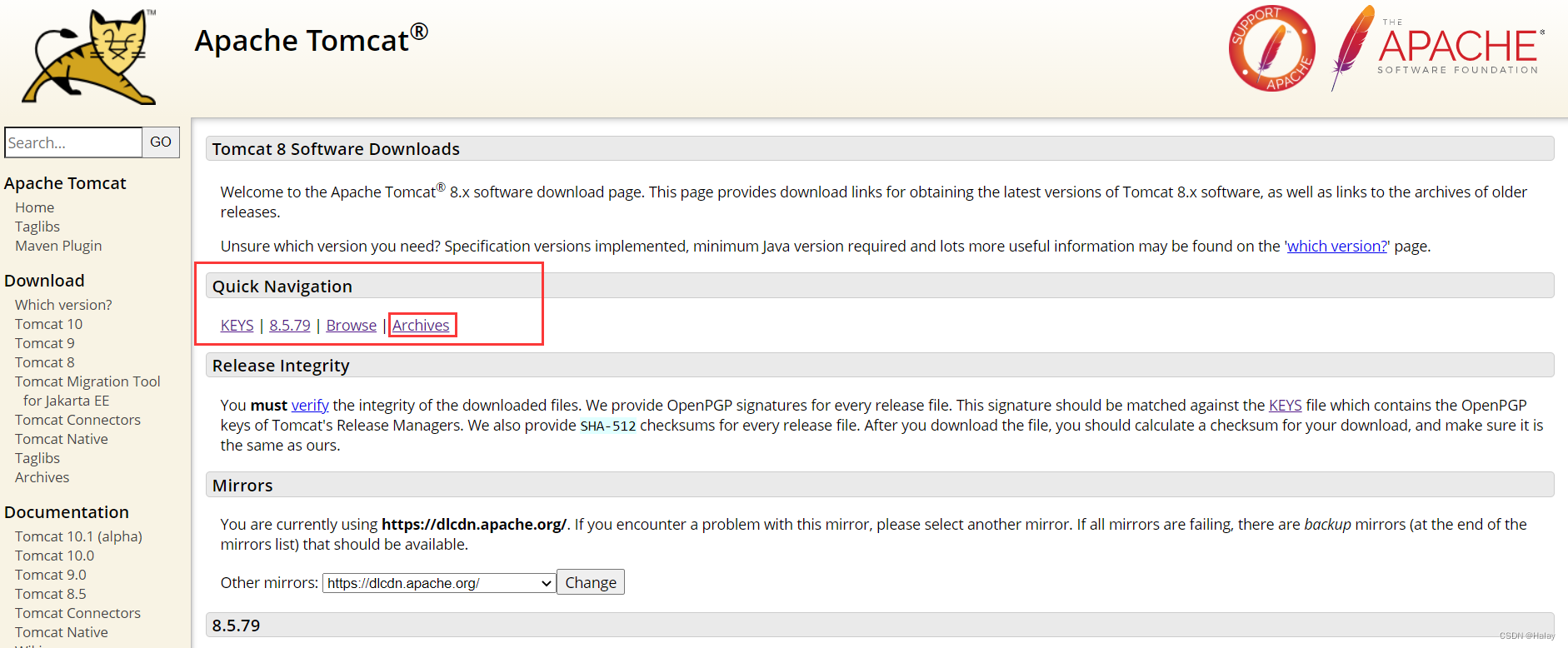Click the GO search button
The image size is (1568, 648).
[x=161, y=142]
